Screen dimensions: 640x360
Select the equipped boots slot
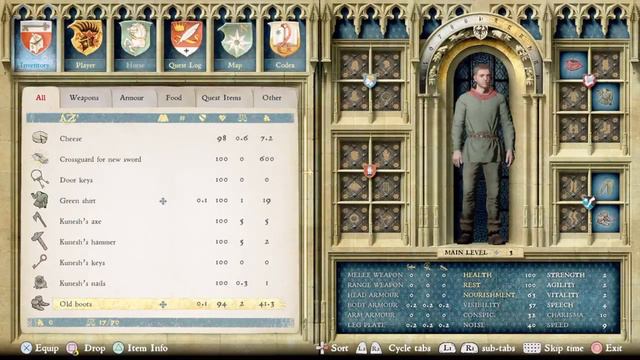point(606,219)
